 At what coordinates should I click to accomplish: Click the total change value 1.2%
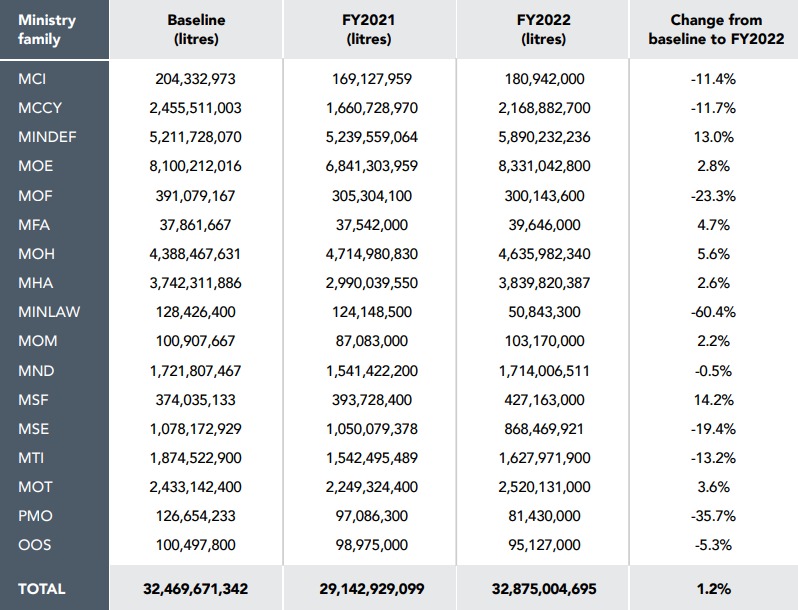(x=714, y=589)
